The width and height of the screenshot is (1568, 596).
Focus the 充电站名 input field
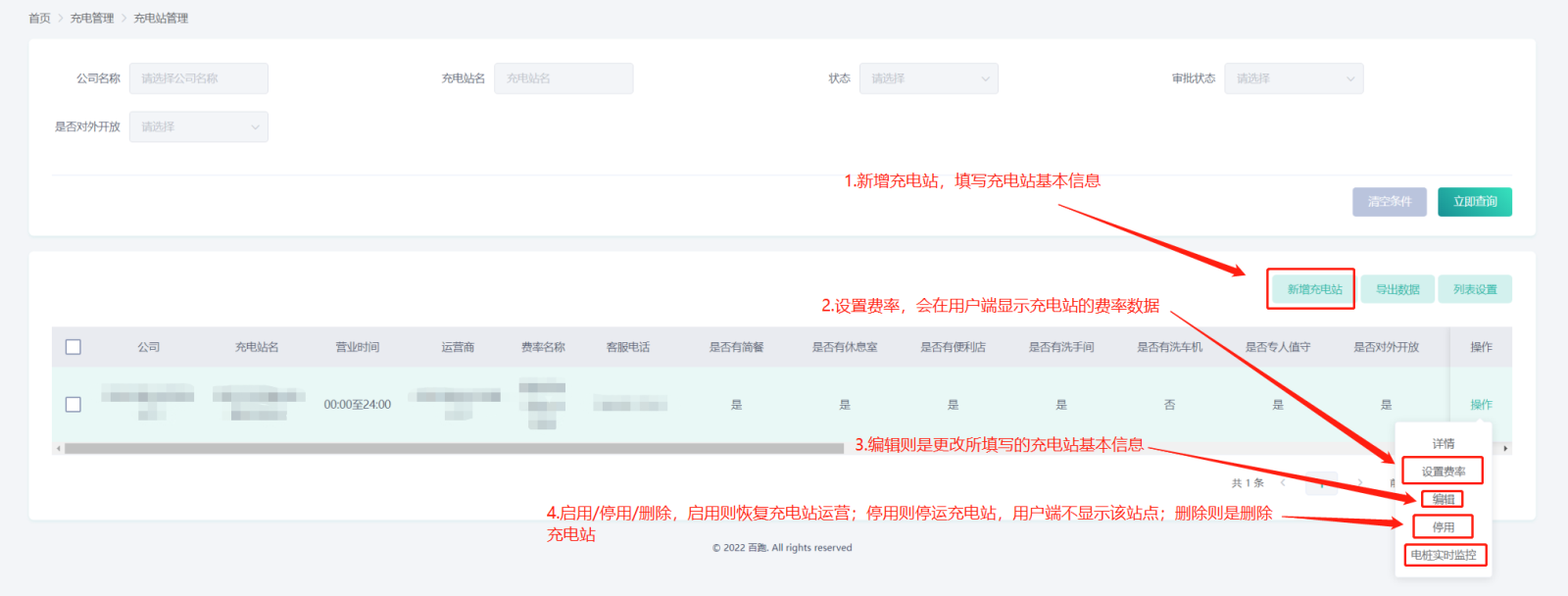563,78
